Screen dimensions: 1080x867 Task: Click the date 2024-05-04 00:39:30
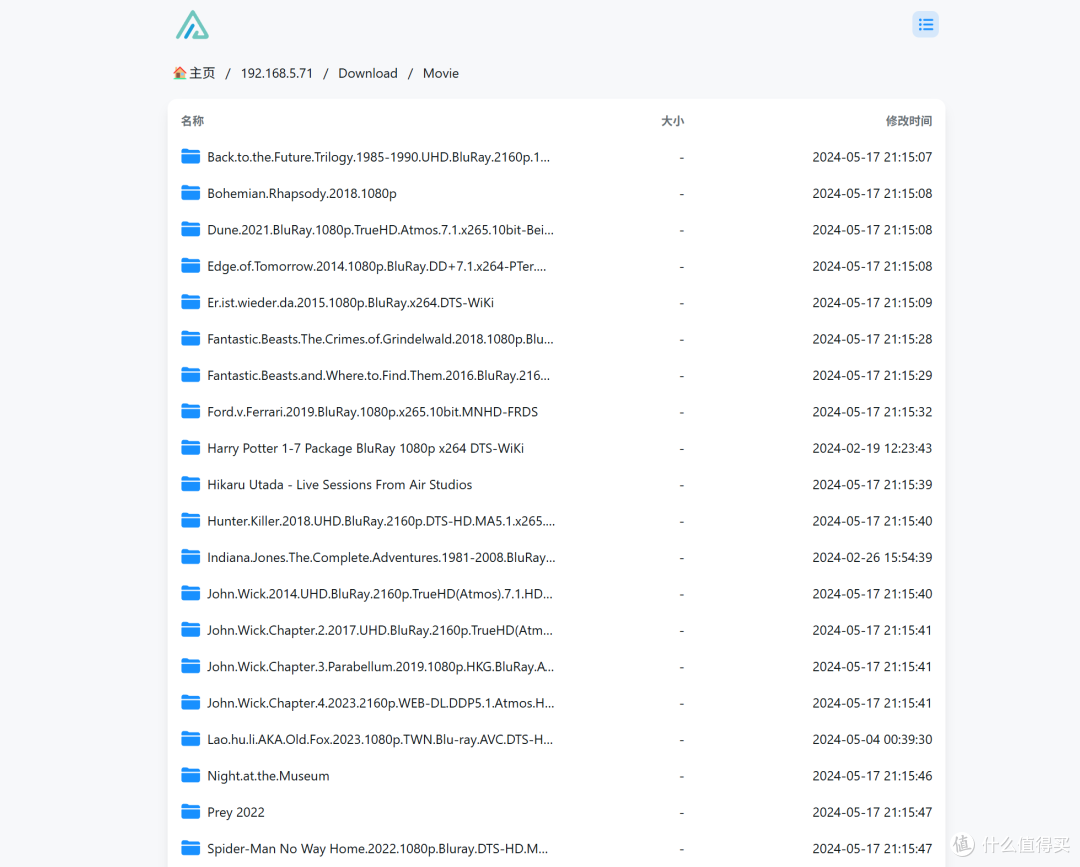click(x=872, y=740)
